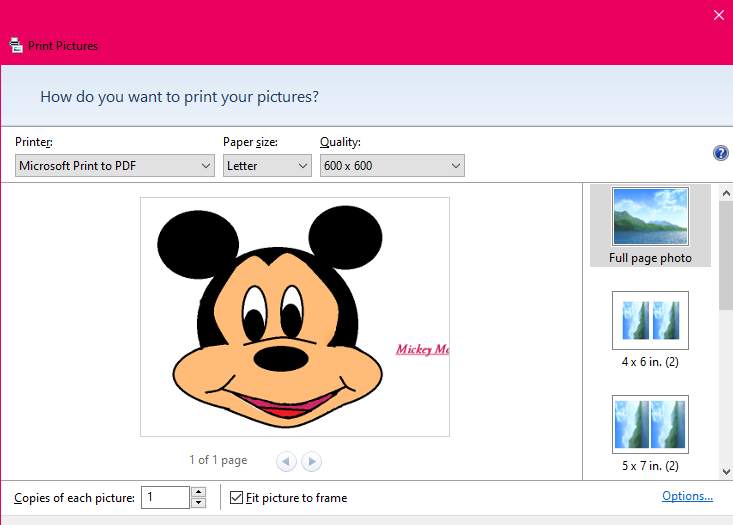
Task: Open the Options link
Action: [687, 496]
